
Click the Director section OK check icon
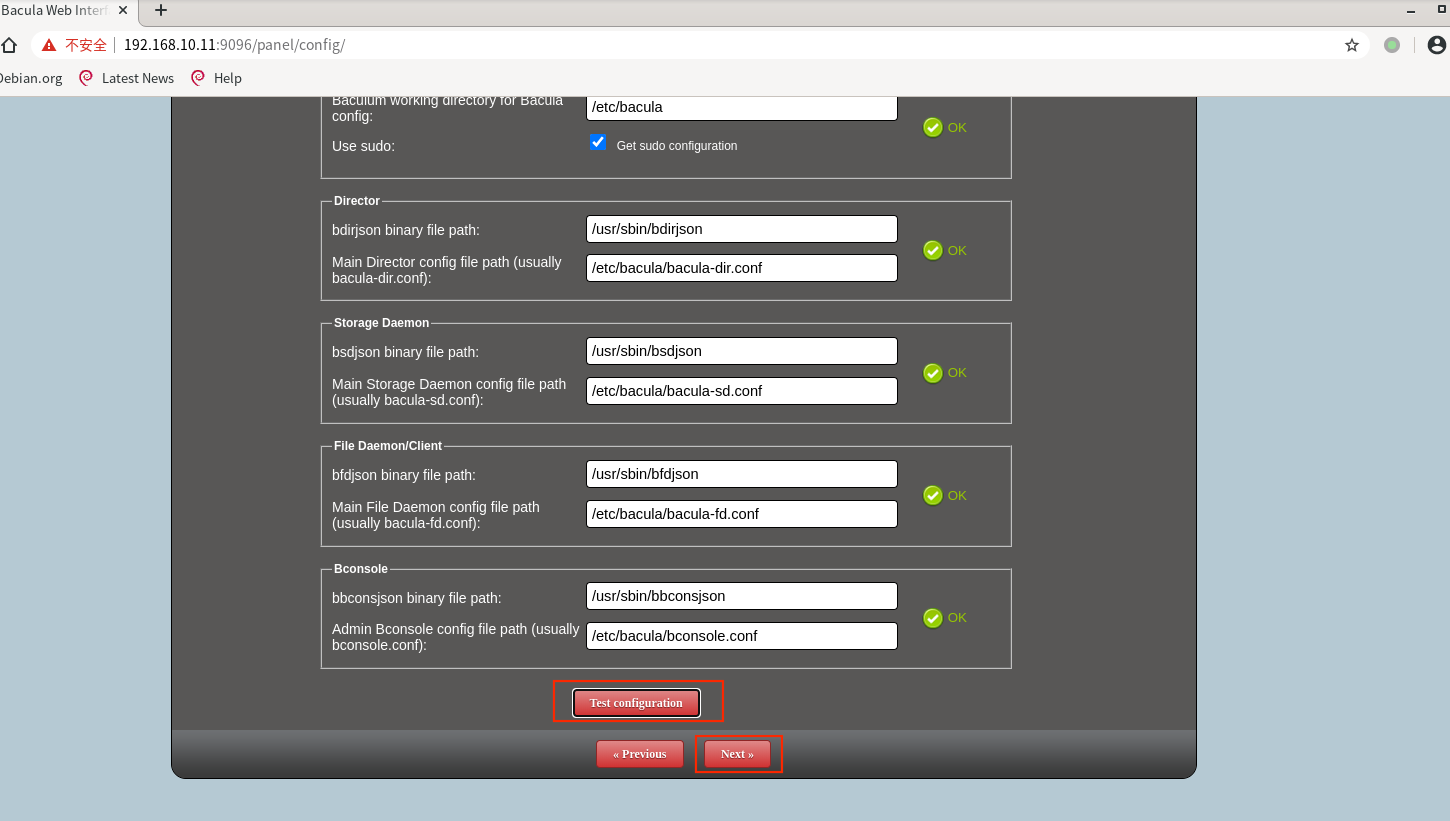pos(933,250)
